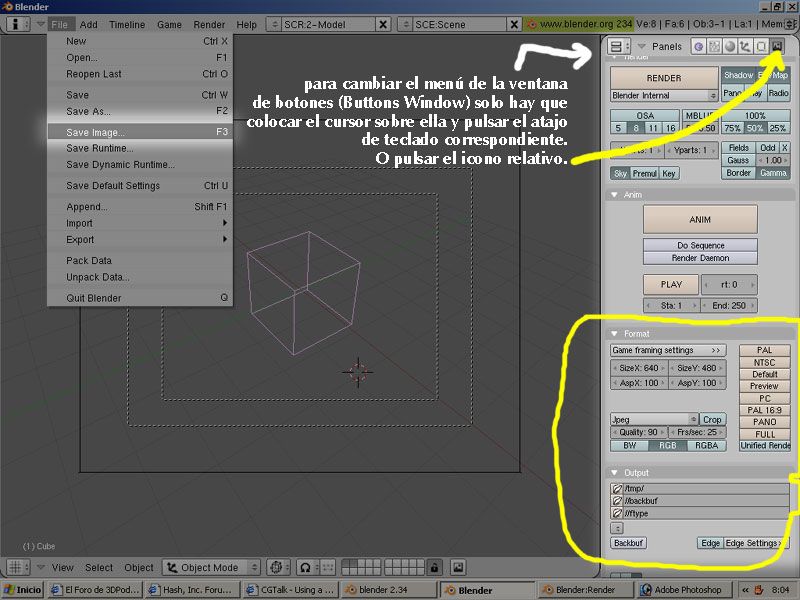Adjust the End: 250 frame slider
The image size is (800, 600).
tap(729, 305)
